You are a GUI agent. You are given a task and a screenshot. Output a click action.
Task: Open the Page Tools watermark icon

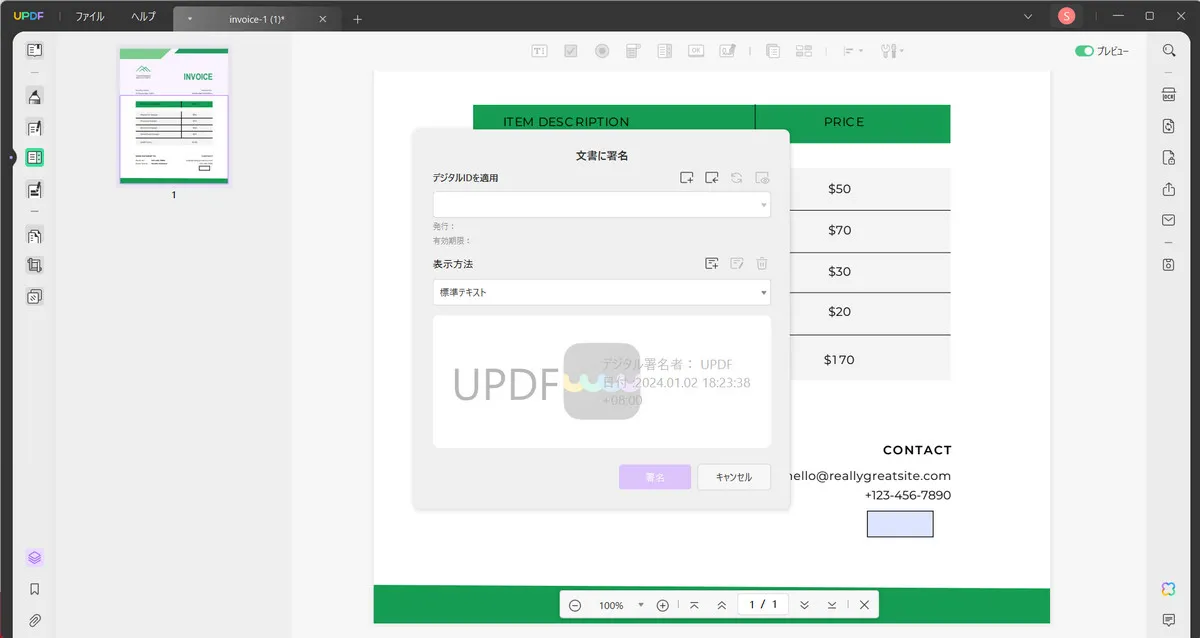pos(35,297)
